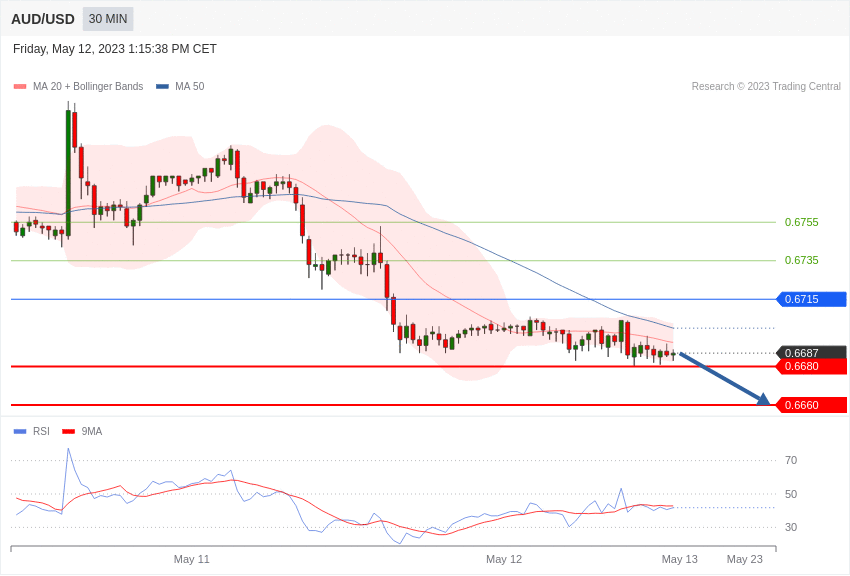Select the '9MA' legend label
The image size is (850, 576).
point(92,431)
